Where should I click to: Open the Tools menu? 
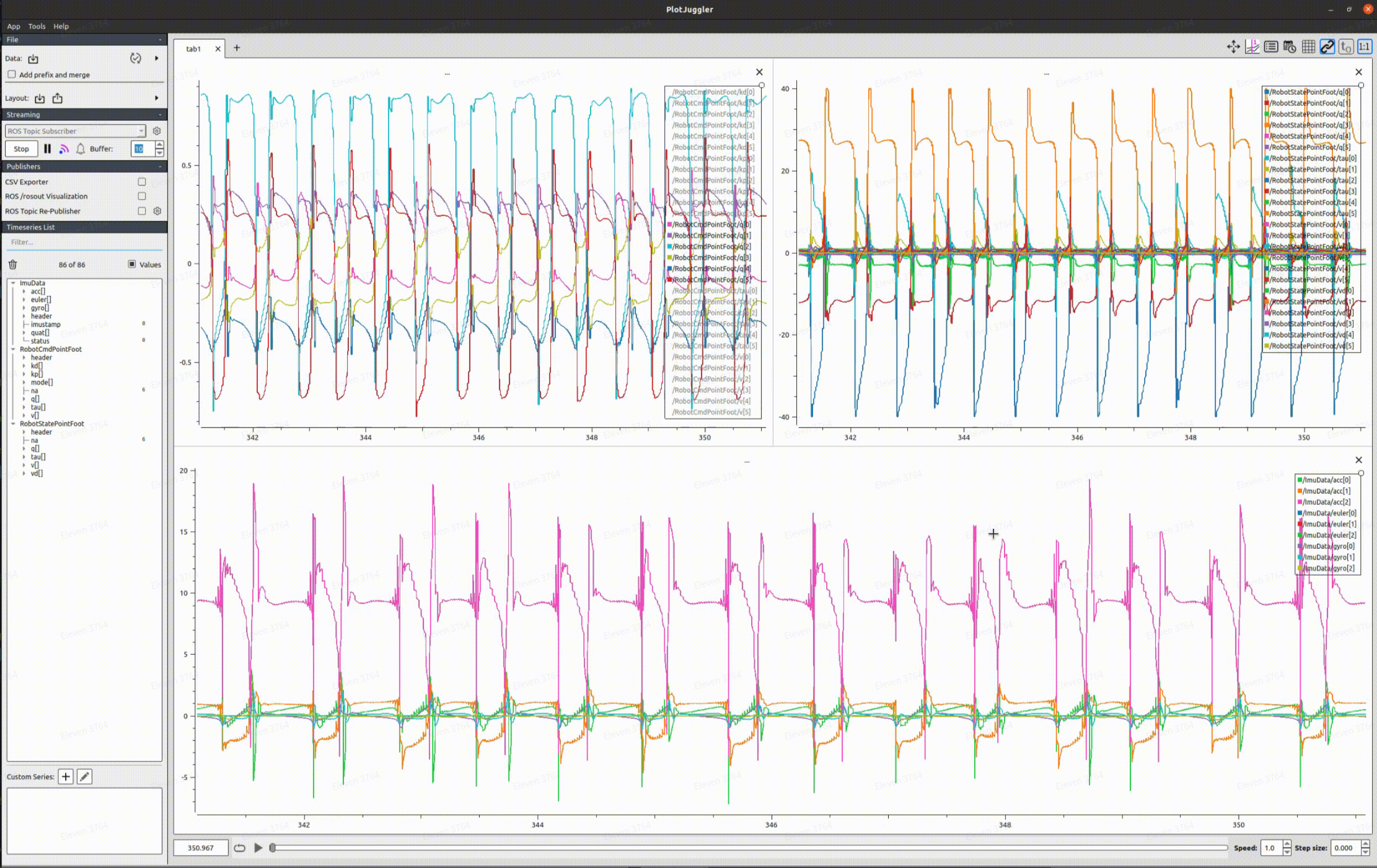pos(37,26)
